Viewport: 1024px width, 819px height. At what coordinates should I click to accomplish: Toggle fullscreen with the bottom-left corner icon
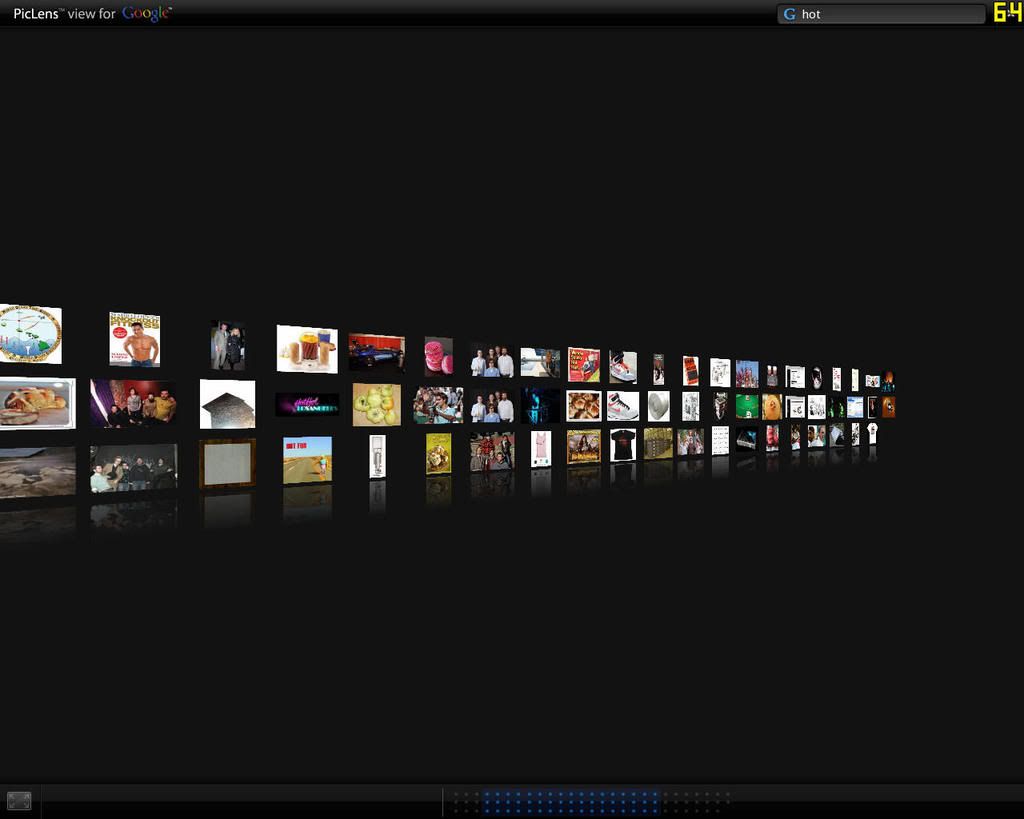click(x=19, y=800)
